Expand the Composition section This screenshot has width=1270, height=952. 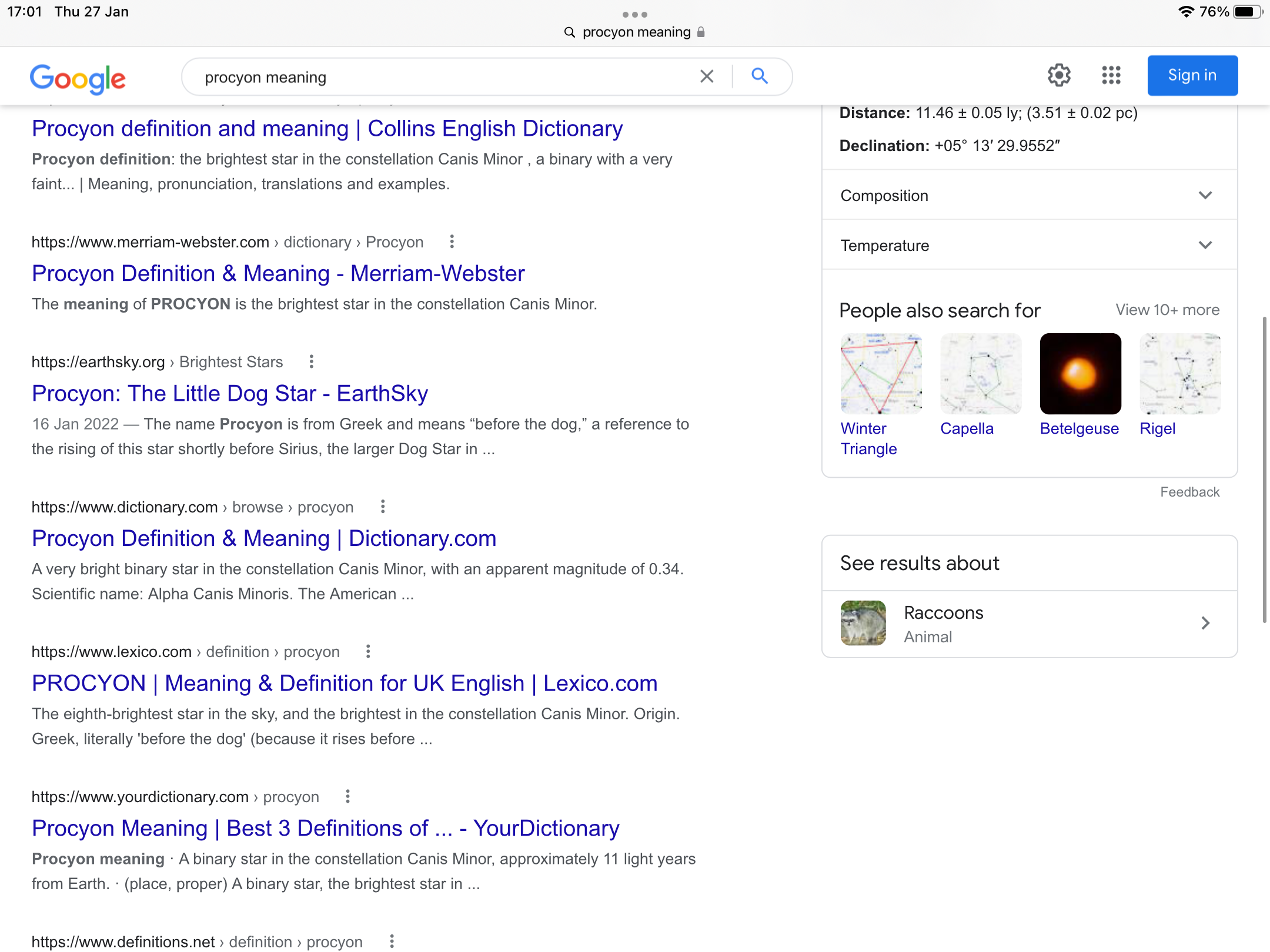(x=1030, y=195)
